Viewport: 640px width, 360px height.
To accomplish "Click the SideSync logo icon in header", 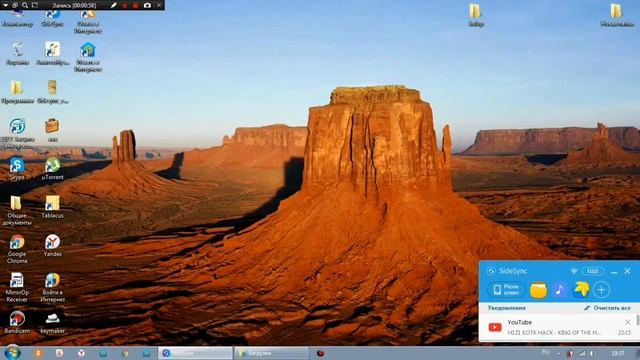I will tap(491, 271).
